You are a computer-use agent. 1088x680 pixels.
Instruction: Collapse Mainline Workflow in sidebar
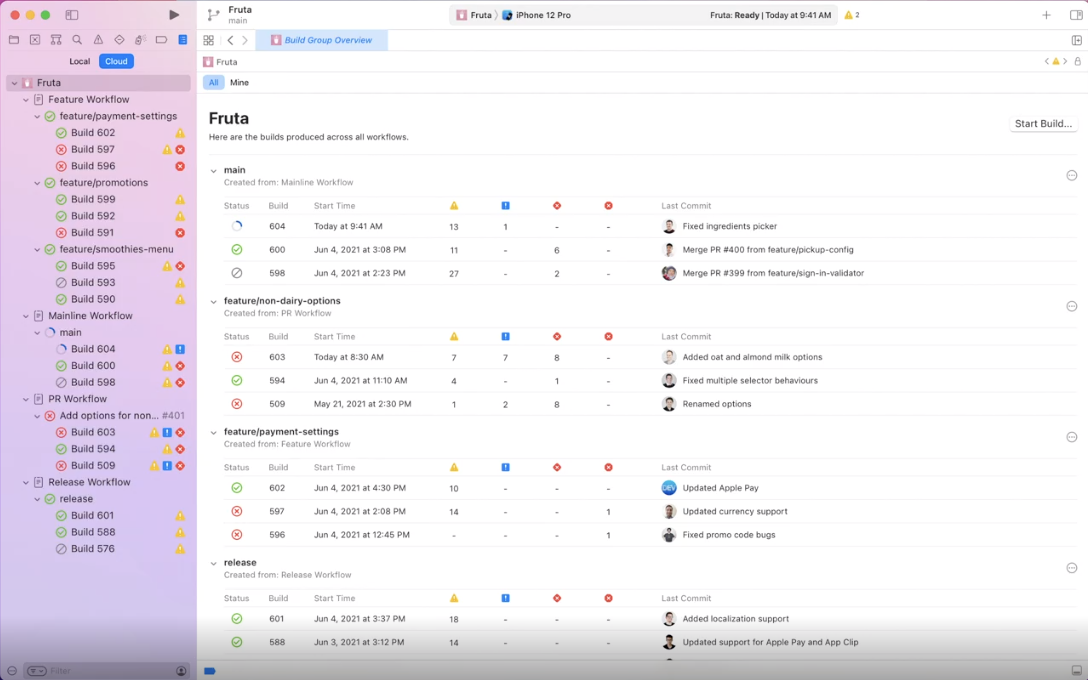point(26,316)
